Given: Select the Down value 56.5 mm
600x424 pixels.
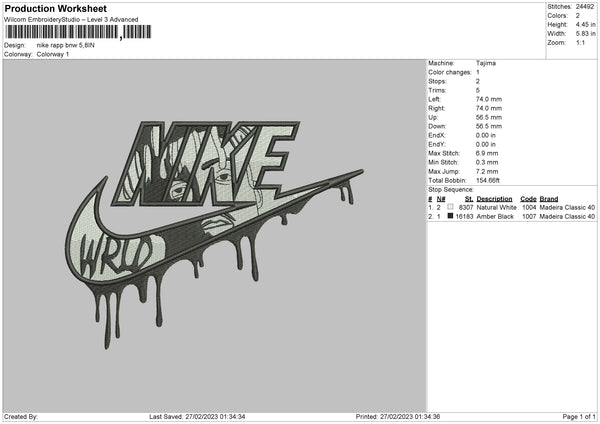Looking at the screenshot, I should (489, 126).
